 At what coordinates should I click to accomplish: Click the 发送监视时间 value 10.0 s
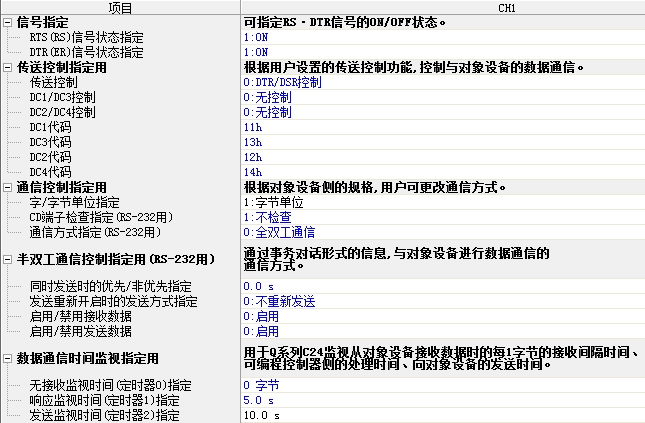coord(260,415)
